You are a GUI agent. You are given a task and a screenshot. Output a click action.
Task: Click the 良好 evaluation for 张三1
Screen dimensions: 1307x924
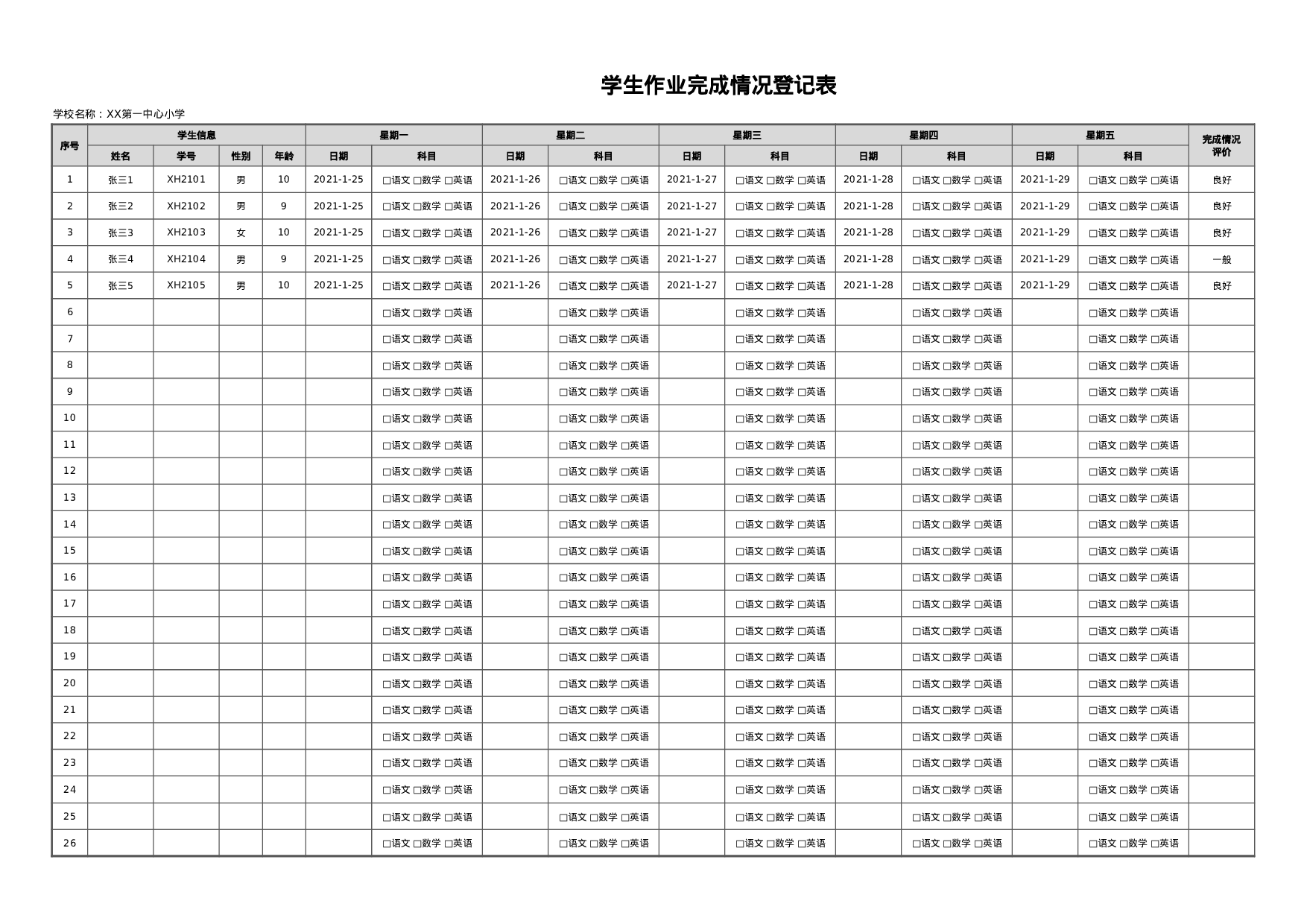(x=1224, y=179)
